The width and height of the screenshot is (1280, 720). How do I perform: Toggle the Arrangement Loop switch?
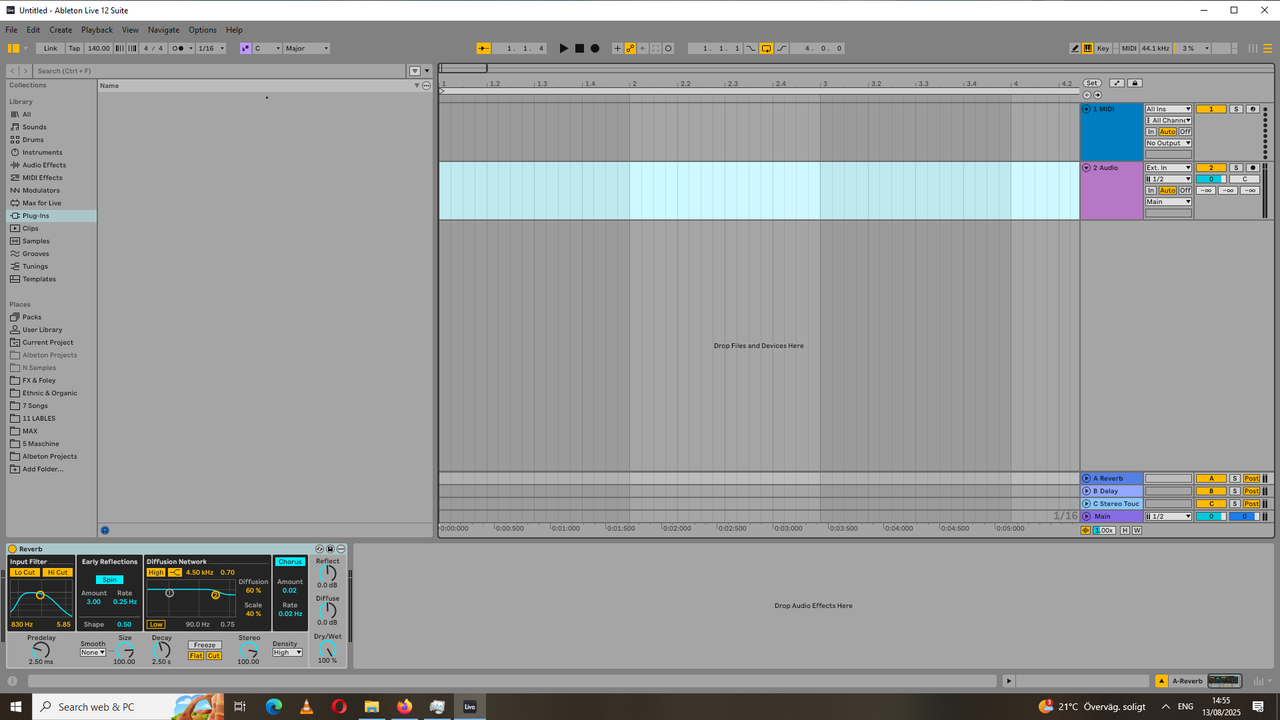(x=766, y=48)
